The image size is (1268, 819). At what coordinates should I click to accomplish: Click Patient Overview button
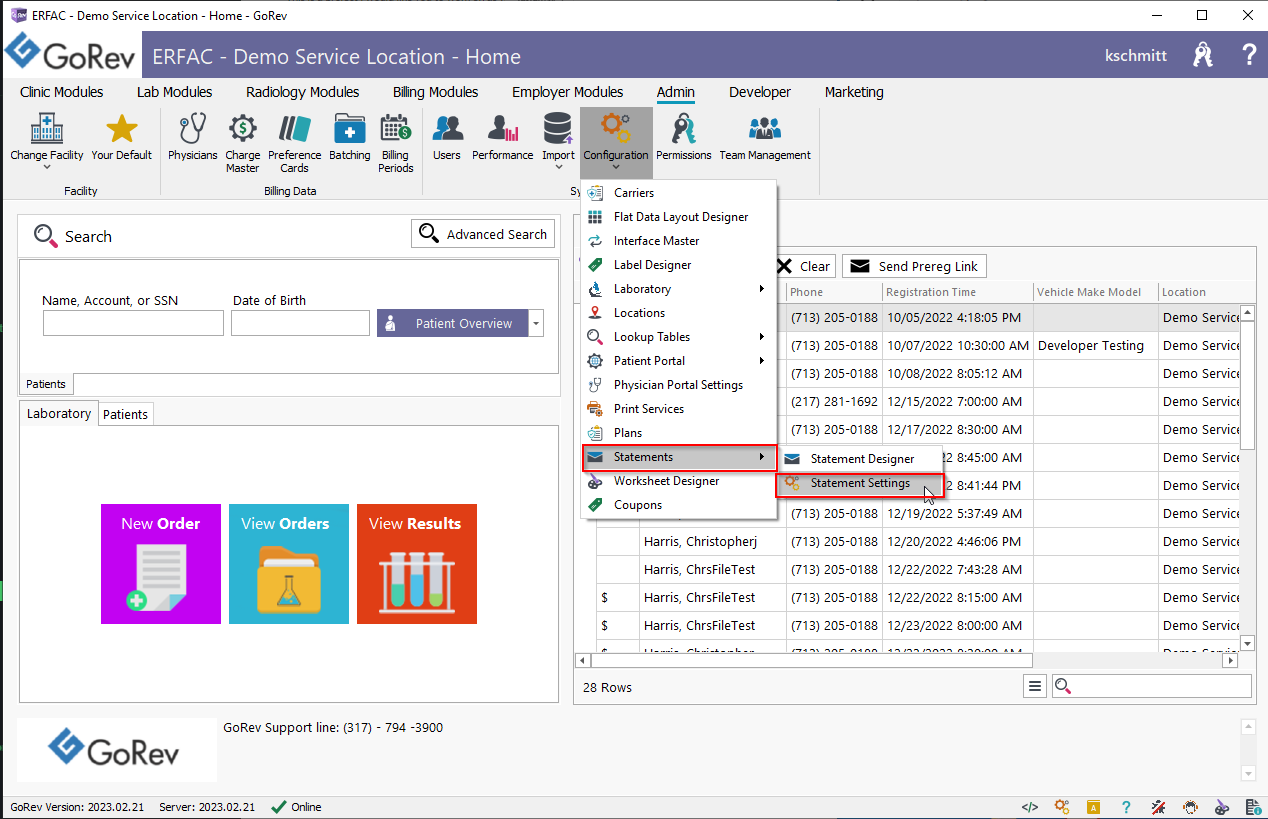[x=452, y=323]
